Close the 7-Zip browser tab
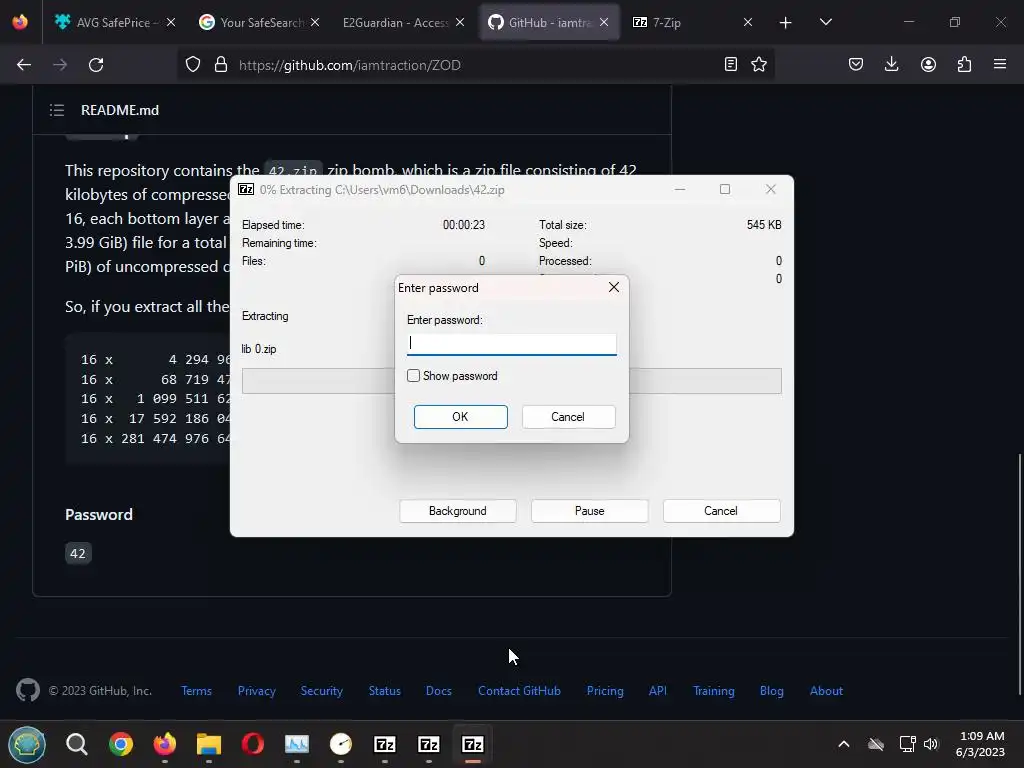This screenshot has height=768, width=1024. click(748, 22)
